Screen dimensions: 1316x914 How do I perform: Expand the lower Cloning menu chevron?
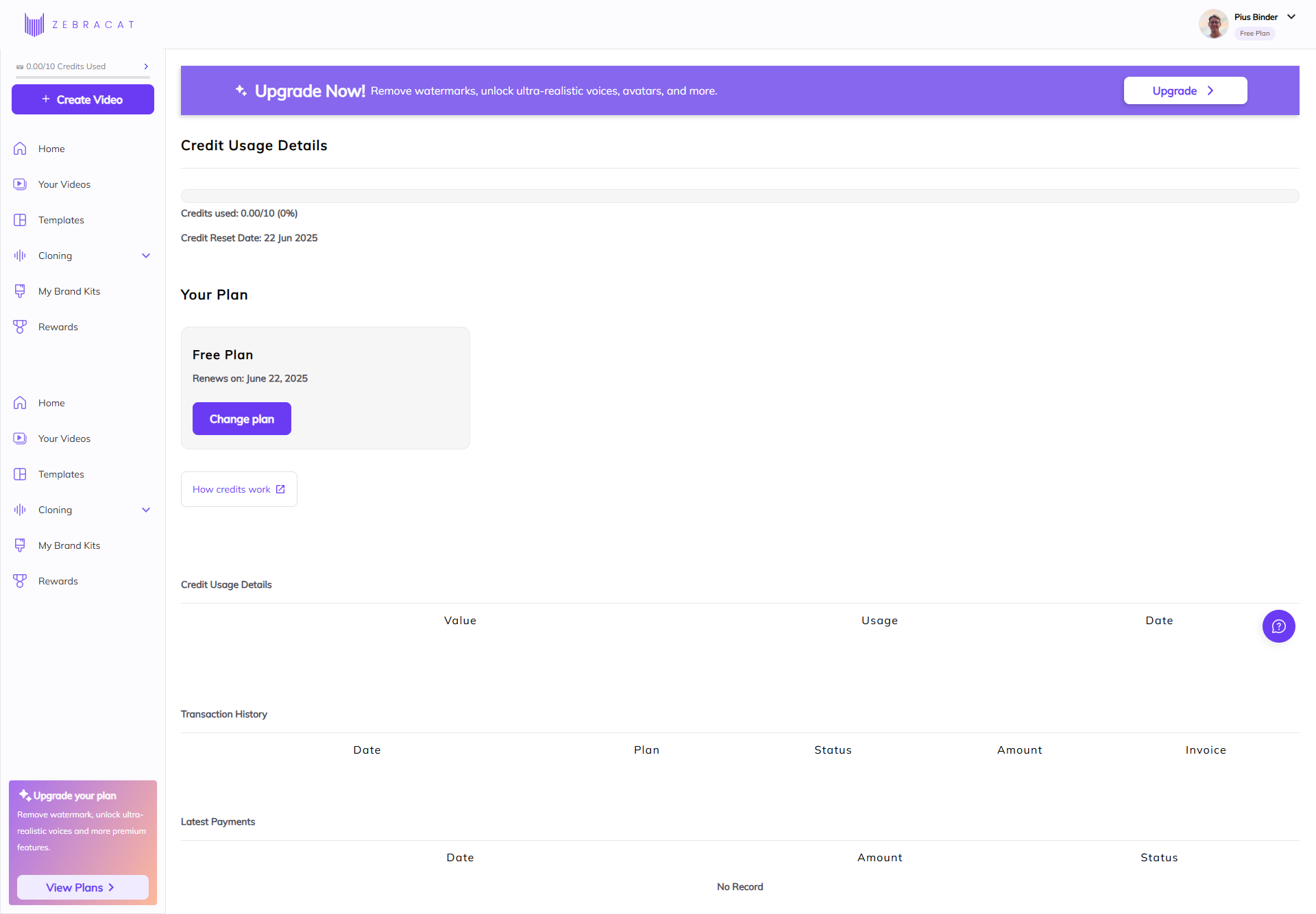pyautogui.click(x=146, y=510)
